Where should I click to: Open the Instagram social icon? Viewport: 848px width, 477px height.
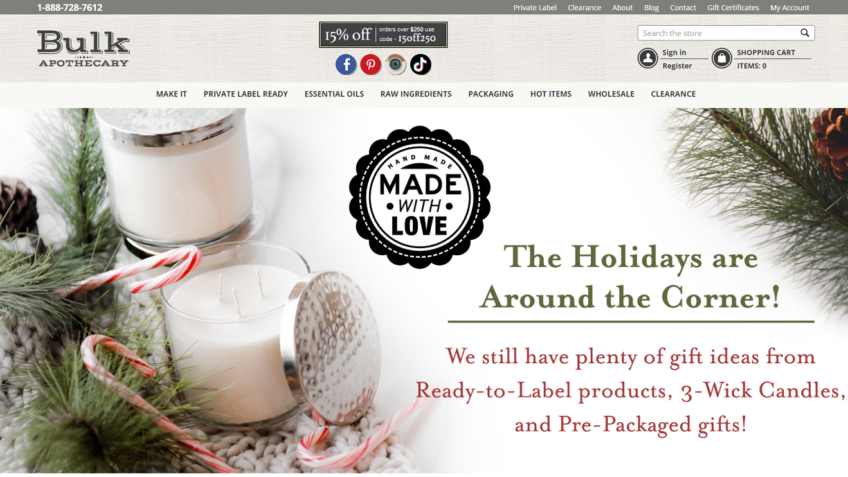[396, 64]
